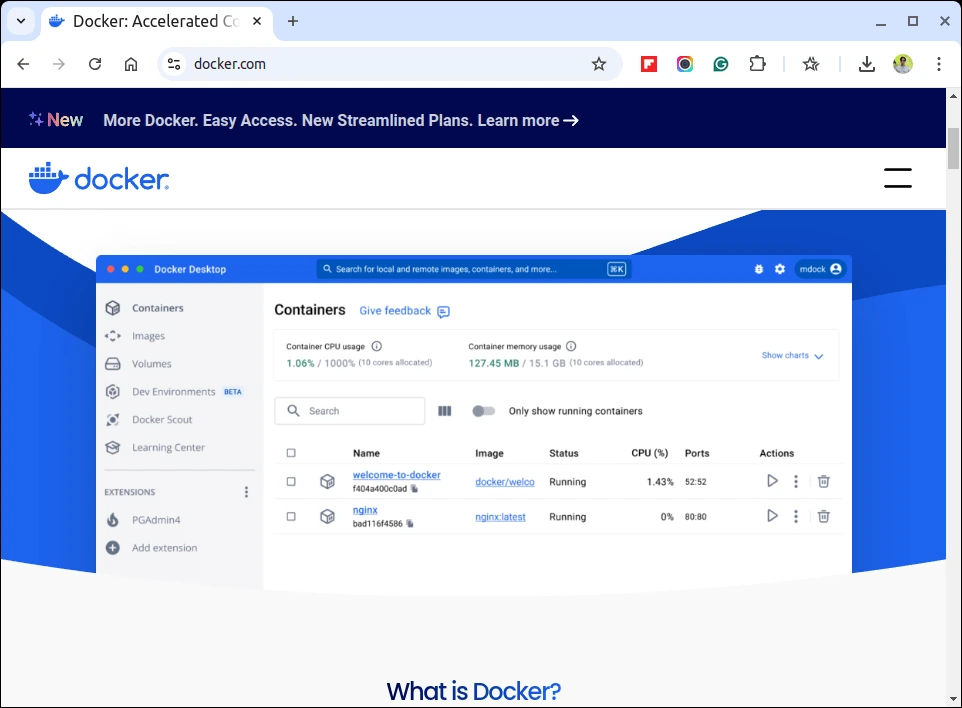Open more actions for welcome-to-docker

(796, 482)
